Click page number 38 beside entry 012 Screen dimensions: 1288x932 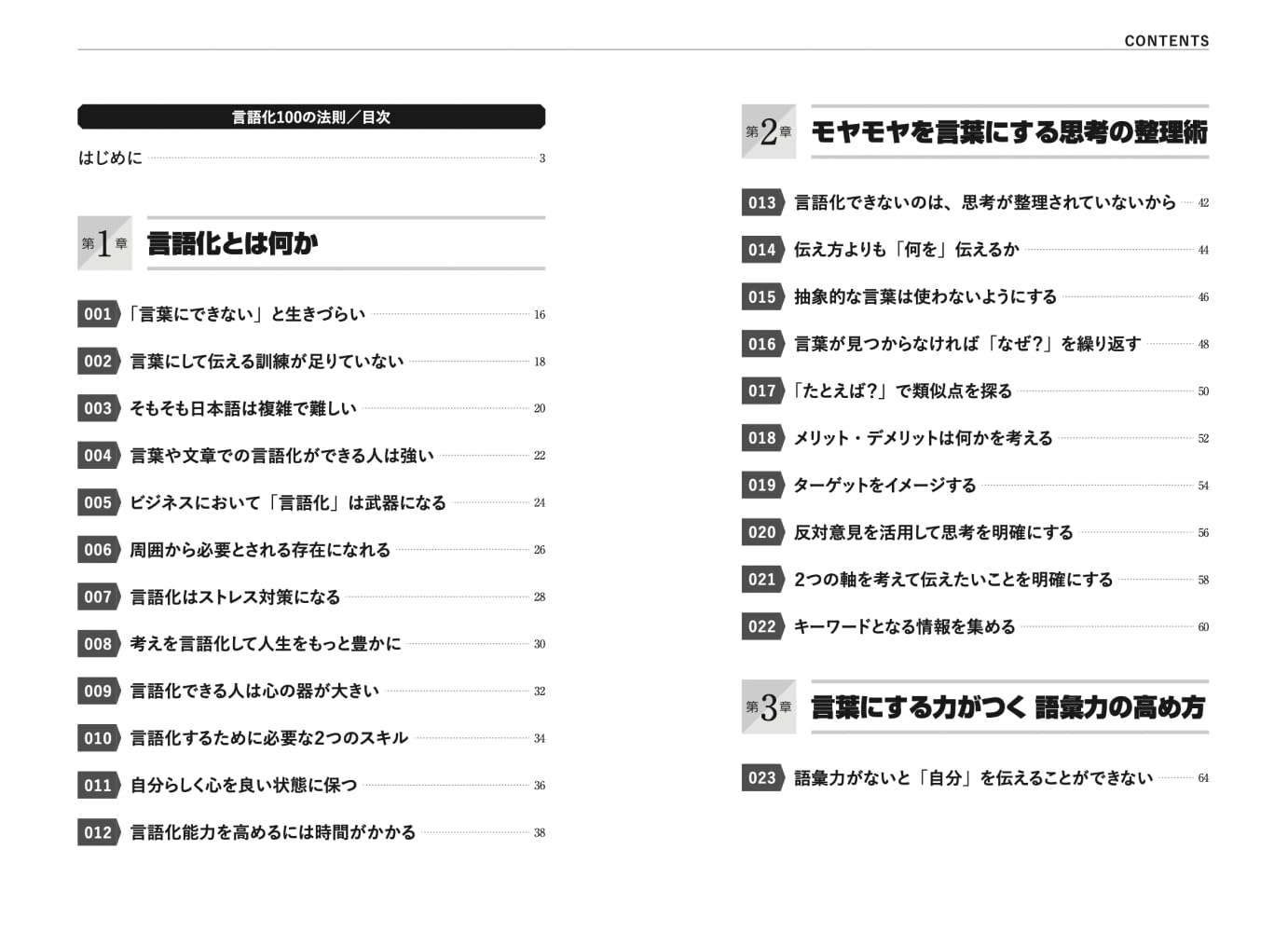[x=540, y=833]
